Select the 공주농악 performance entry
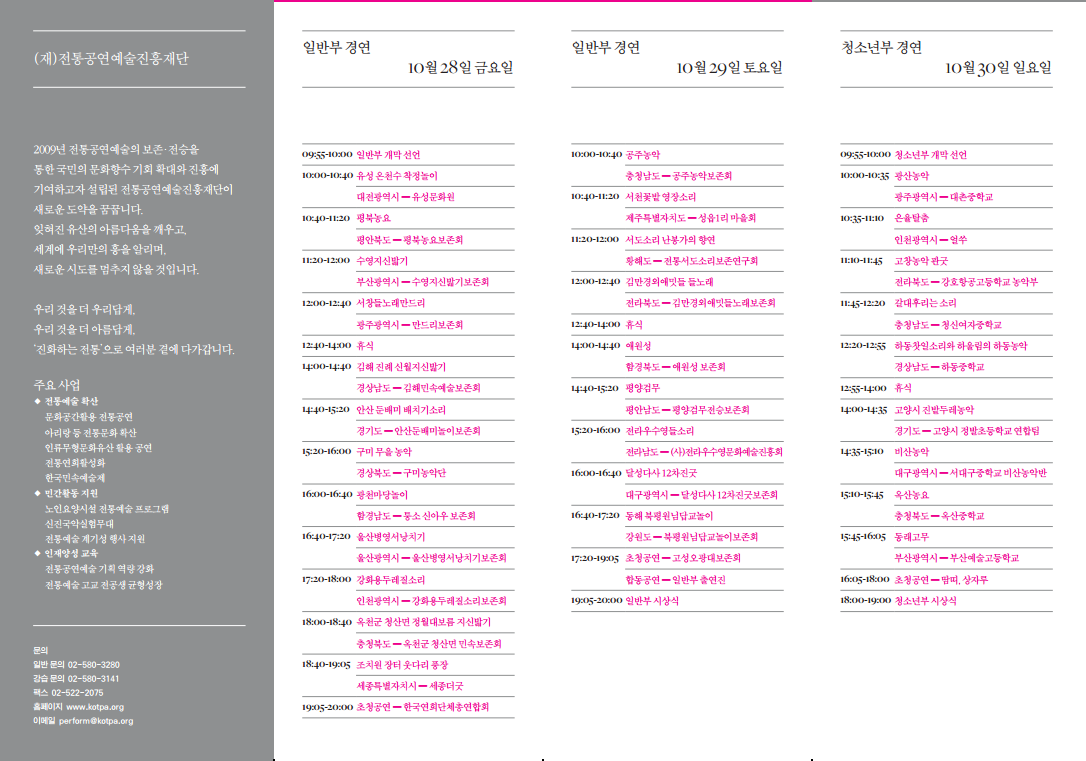The image size is (1086, 761). point(642,155)
